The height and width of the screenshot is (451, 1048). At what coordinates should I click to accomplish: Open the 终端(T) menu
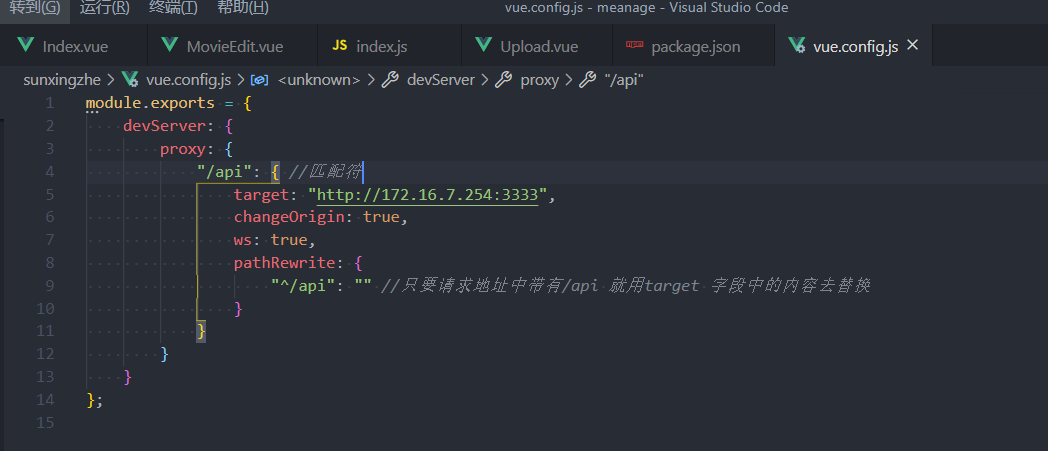(173, 8)
